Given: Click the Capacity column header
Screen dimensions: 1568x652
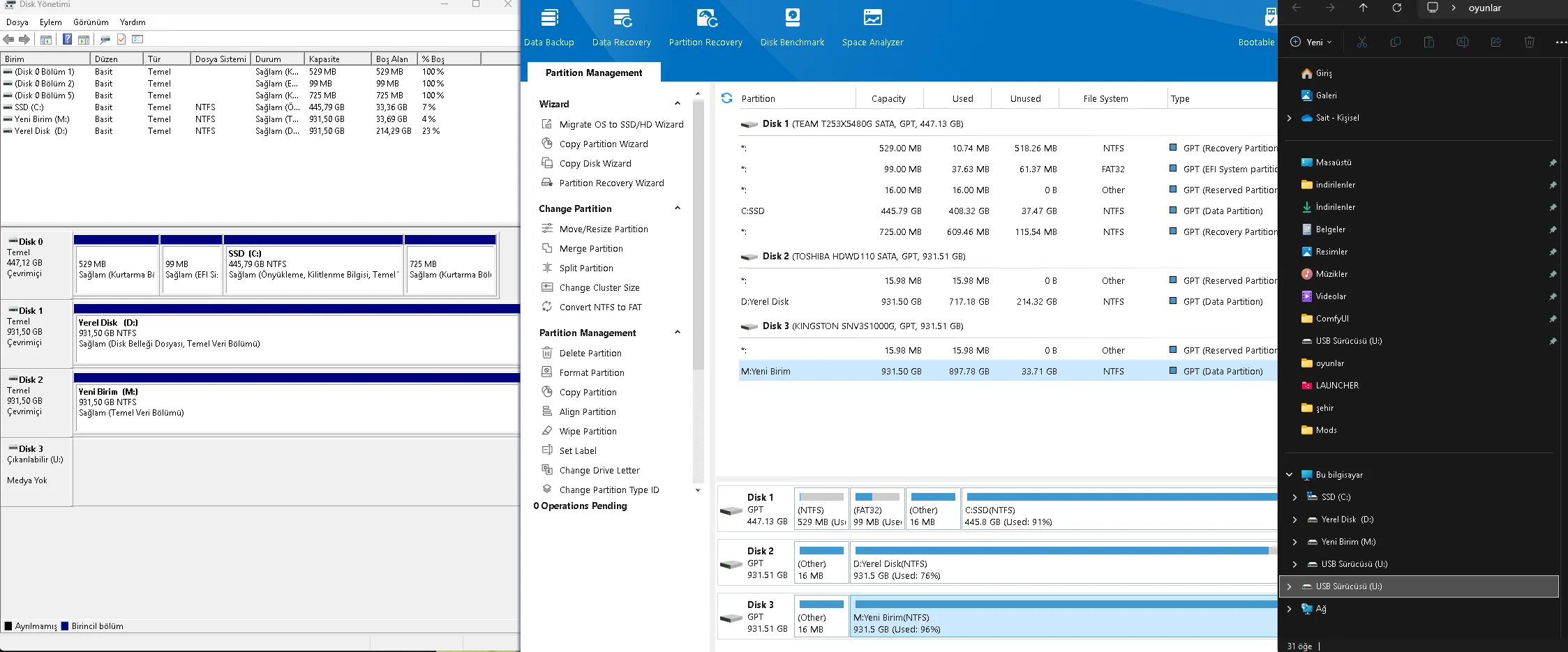Looking at the screenshot, I should tap(888, 98).
